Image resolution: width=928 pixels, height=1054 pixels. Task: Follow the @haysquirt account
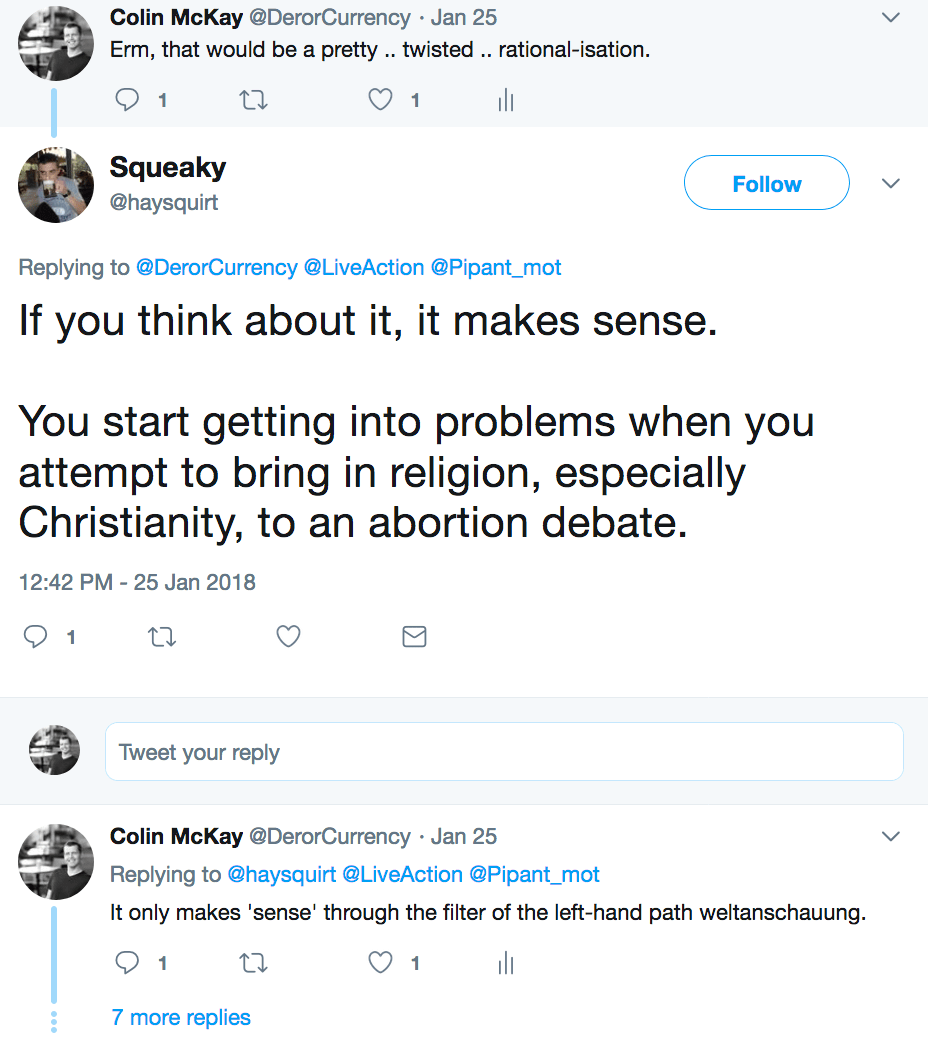click(x=766, y=183)
